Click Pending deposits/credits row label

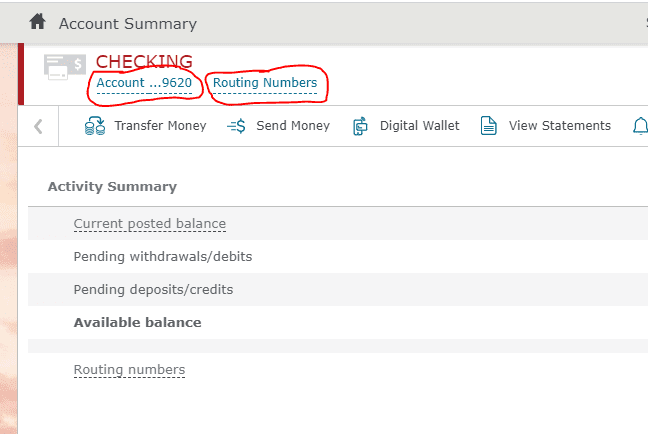(x=153, y=290)
